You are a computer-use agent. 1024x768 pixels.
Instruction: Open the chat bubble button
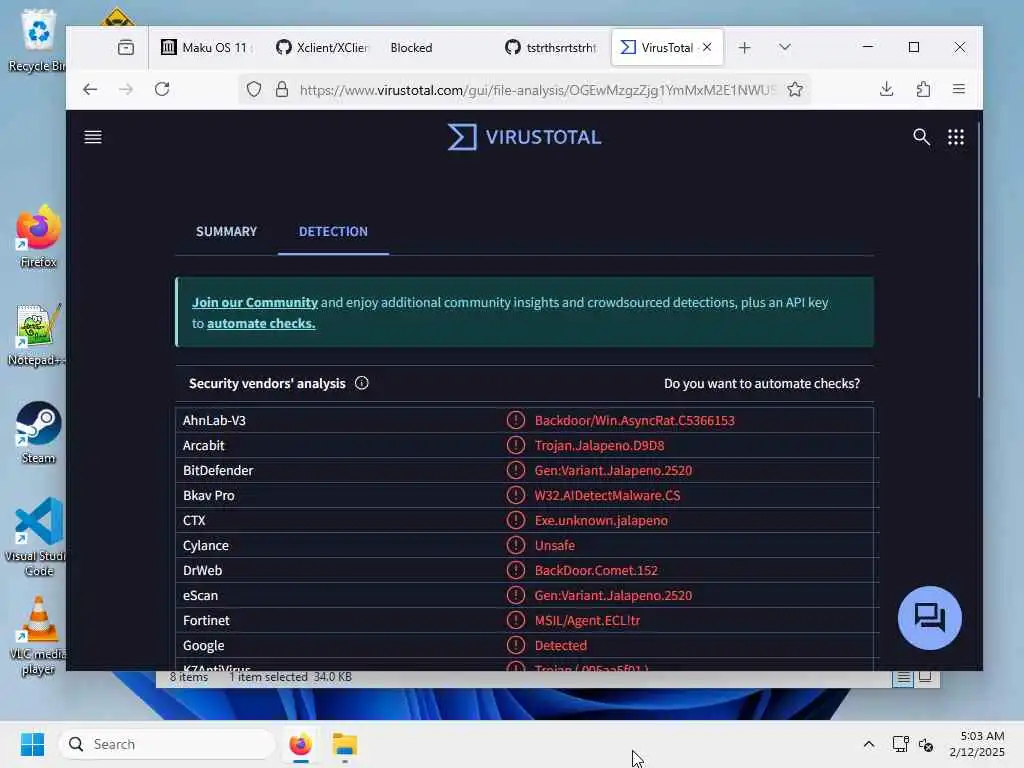[929, 618]
